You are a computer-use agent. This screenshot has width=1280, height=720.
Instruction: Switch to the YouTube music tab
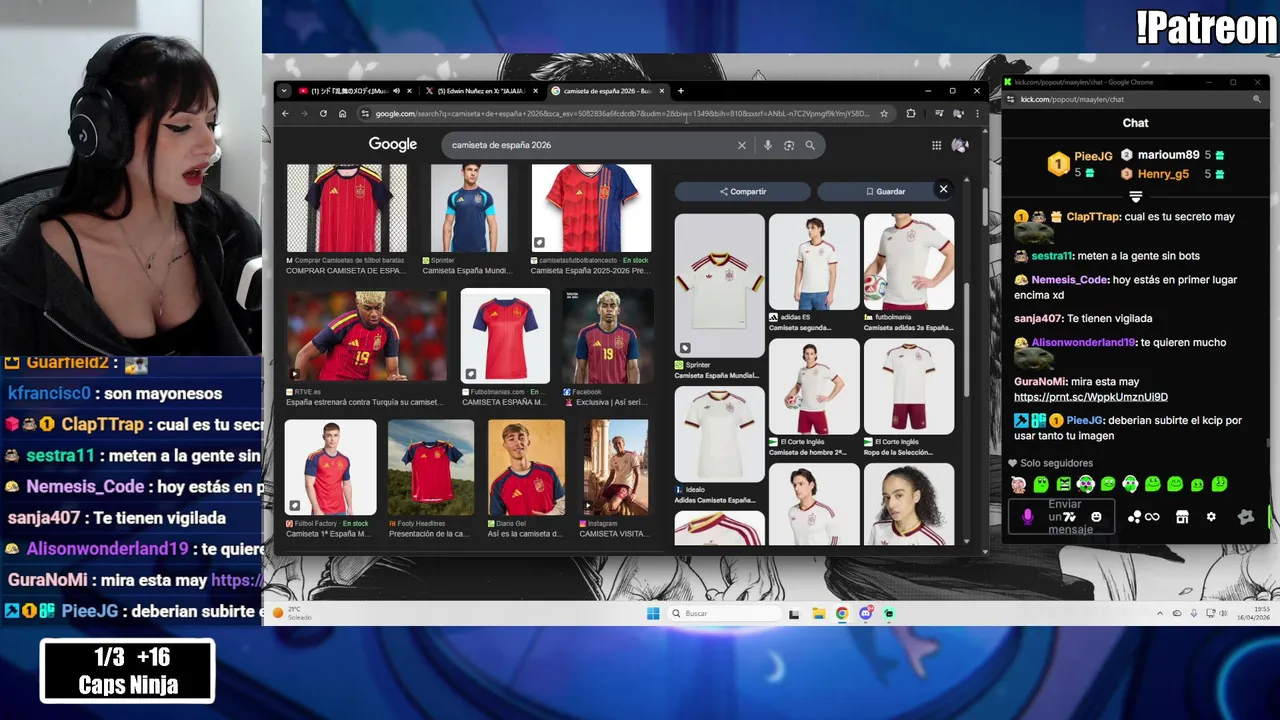pyautogui.click(x=355, y=91)
